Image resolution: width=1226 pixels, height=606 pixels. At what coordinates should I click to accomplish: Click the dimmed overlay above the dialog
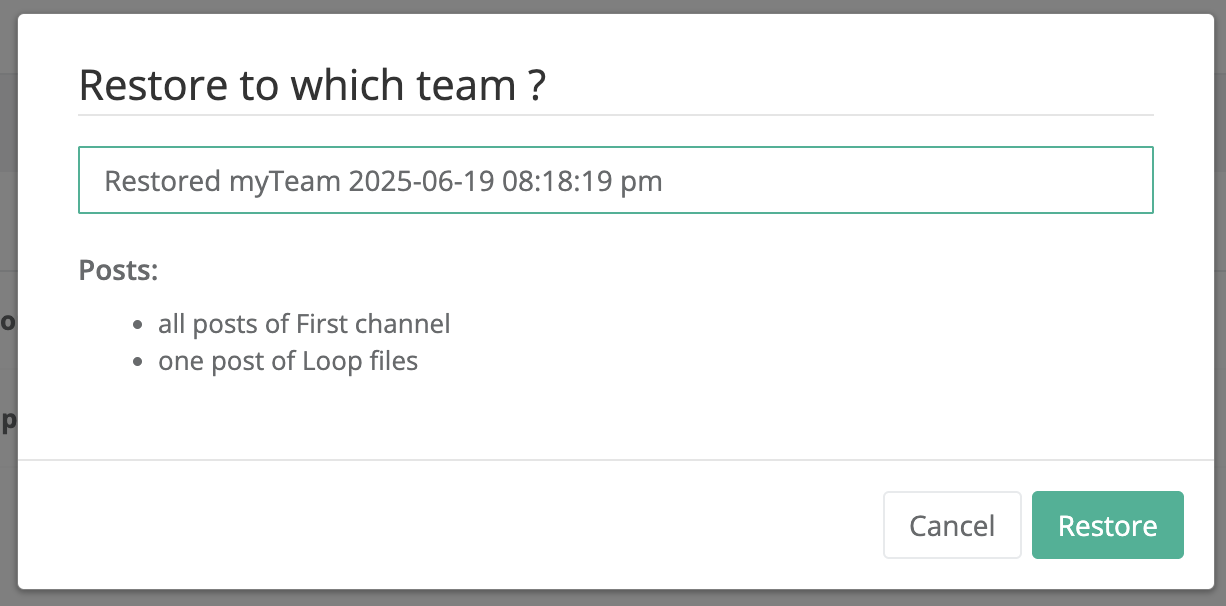(613, 7)
